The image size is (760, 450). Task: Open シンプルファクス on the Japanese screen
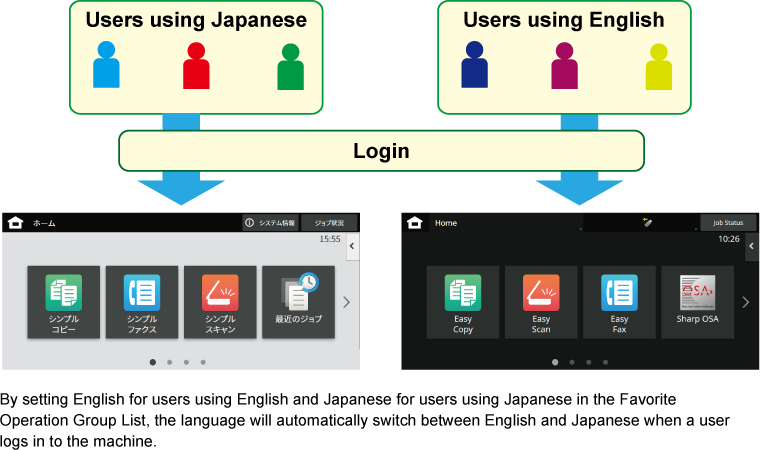pos(141,302)
